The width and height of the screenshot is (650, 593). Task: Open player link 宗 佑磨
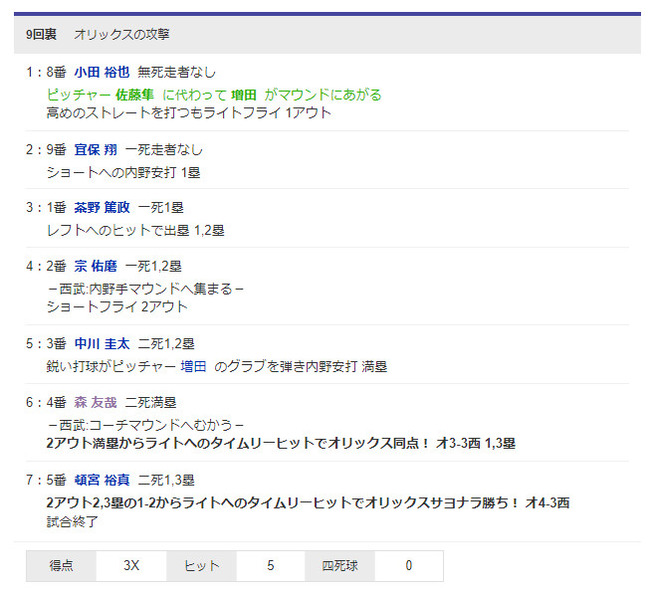(96, 266)
